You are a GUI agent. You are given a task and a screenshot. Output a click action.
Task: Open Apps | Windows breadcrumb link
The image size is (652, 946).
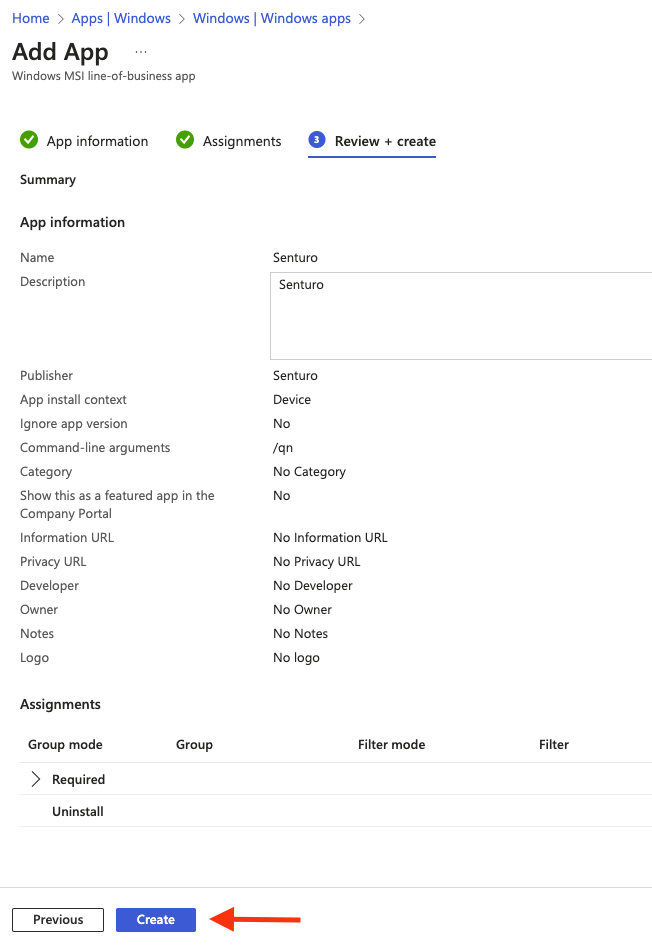tap(121, 18)
